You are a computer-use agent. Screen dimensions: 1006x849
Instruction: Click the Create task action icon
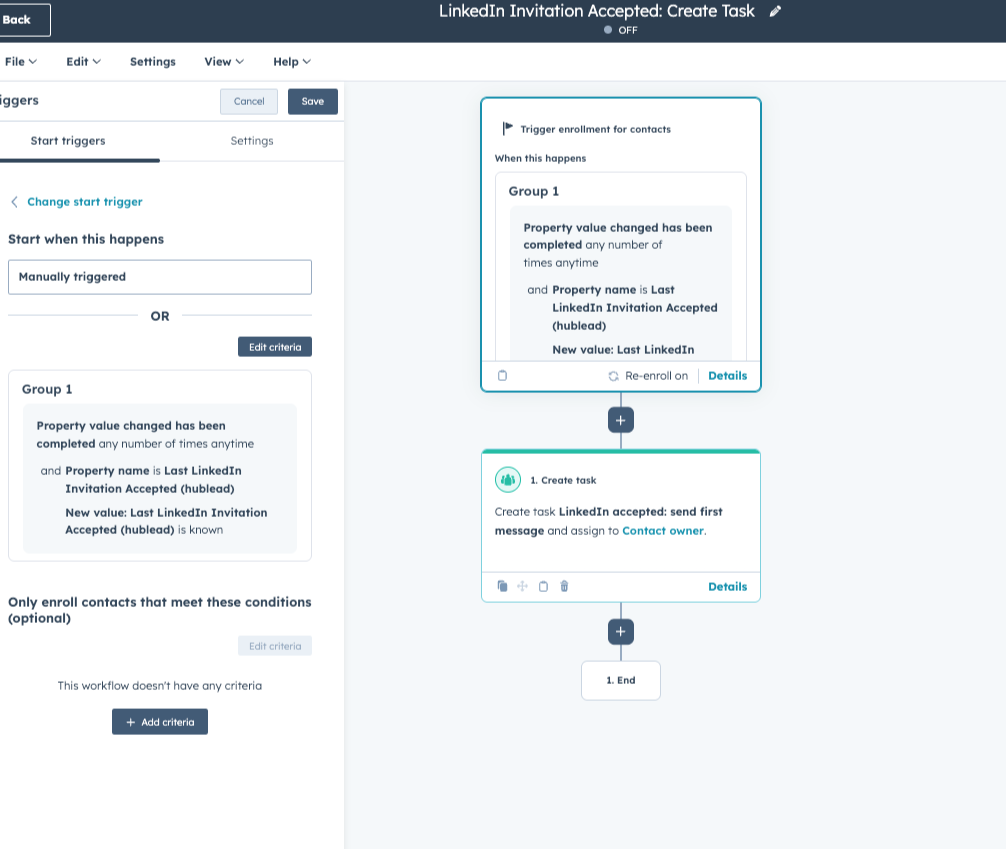tap(507, 479)
